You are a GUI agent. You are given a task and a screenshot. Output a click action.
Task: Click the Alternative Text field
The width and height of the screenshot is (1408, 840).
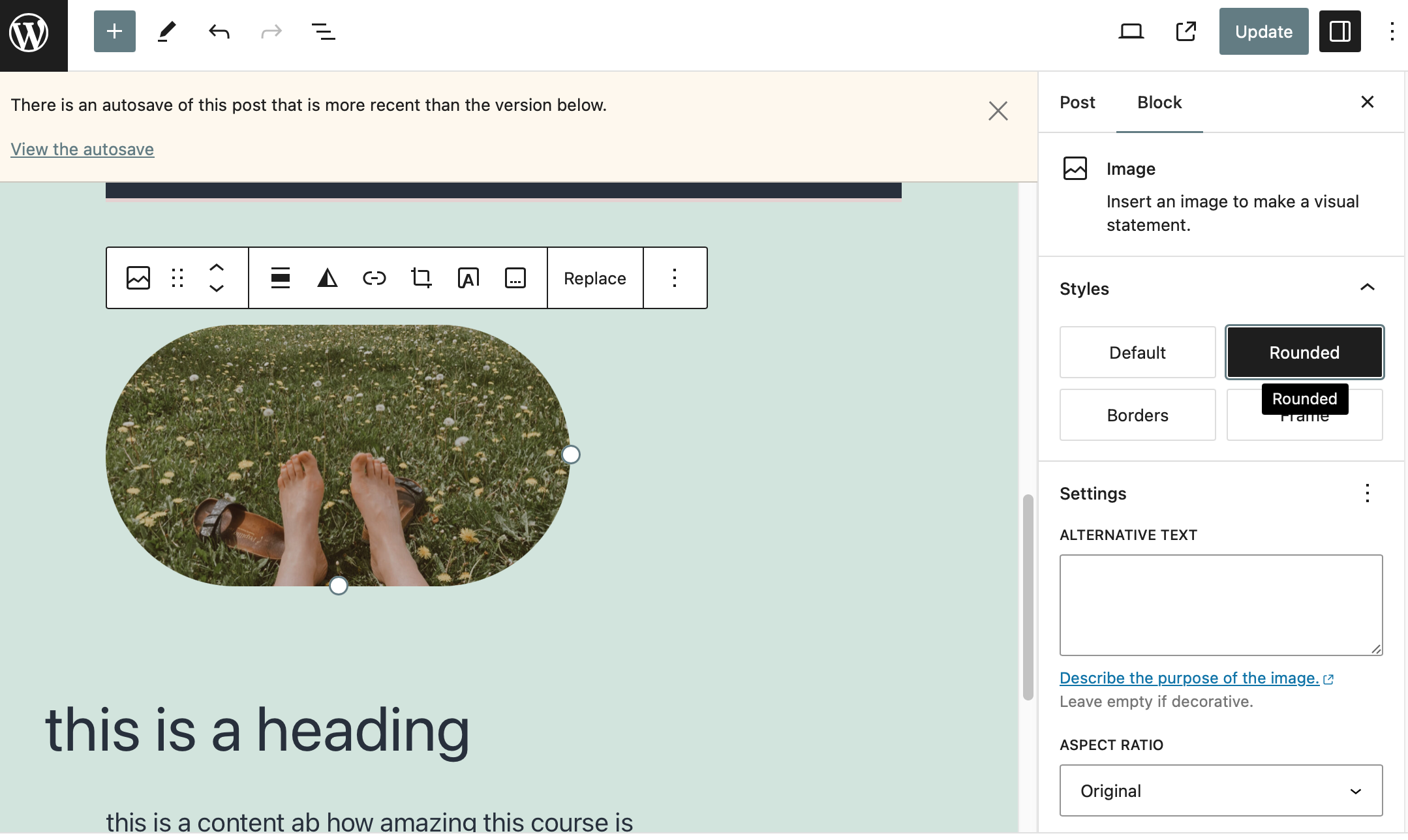pyautogui.click(x=1221, y=605)
